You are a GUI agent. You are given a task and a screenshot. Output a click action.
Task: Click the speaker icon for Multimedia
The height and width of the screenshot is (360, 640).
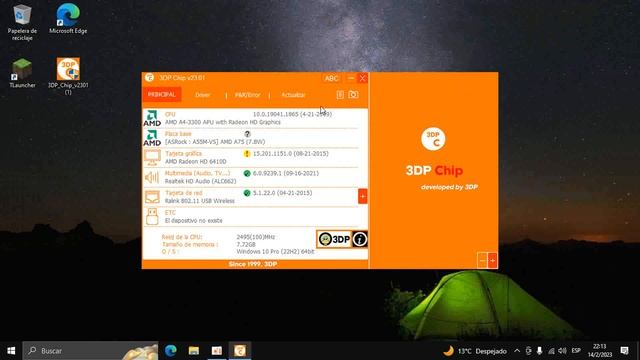[152, 177]
